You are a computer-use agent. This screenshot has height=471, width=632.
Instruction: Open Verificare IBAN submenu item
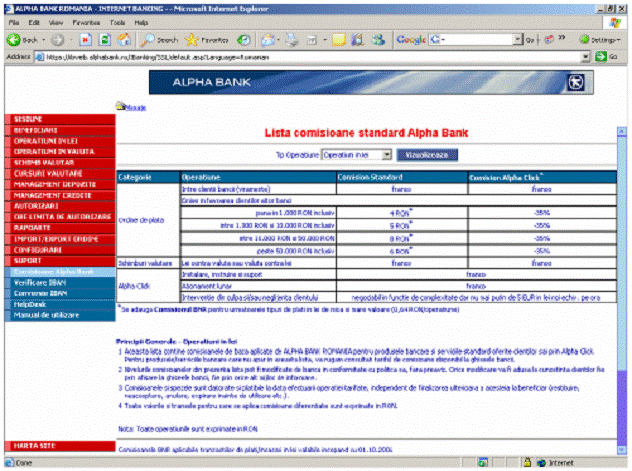(x=60, y=283)
